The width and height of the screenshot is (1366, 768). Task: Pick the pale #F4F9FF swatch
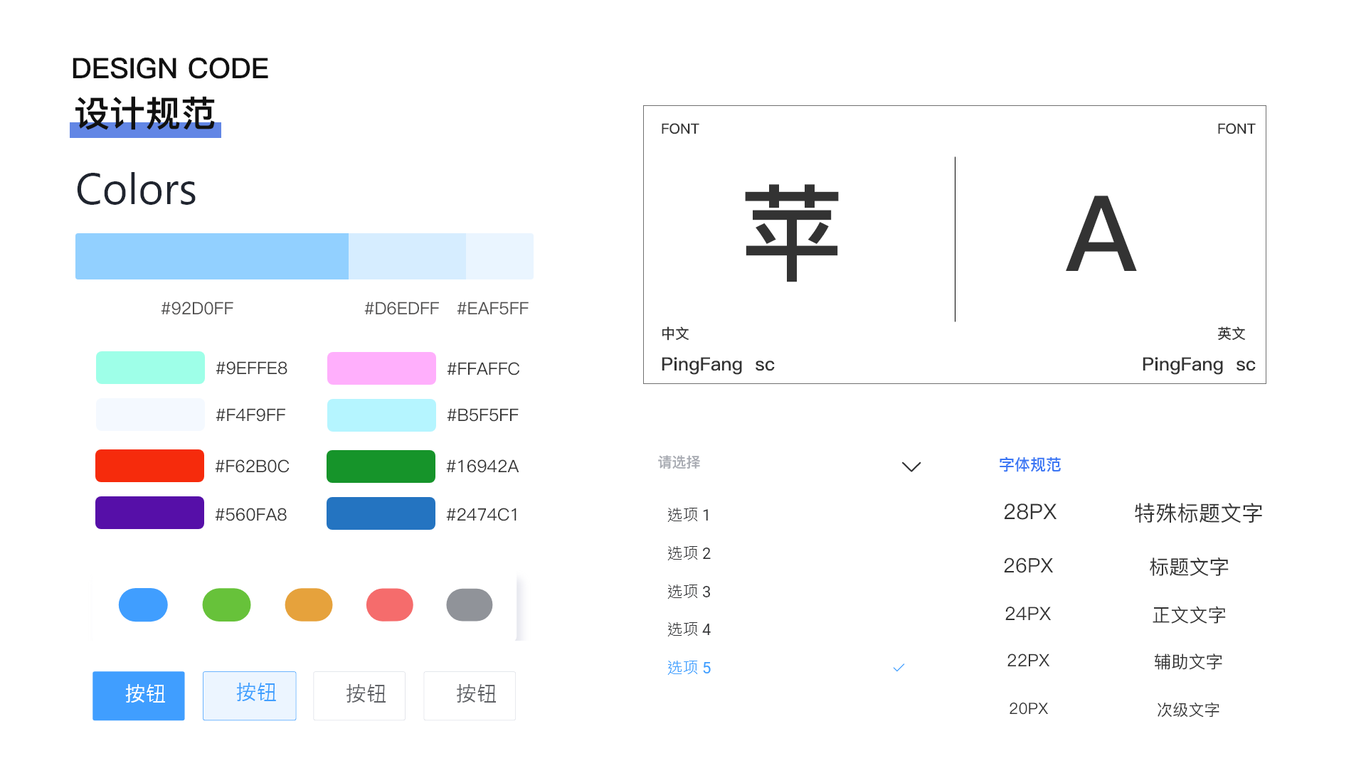click(x=150, y=415)
